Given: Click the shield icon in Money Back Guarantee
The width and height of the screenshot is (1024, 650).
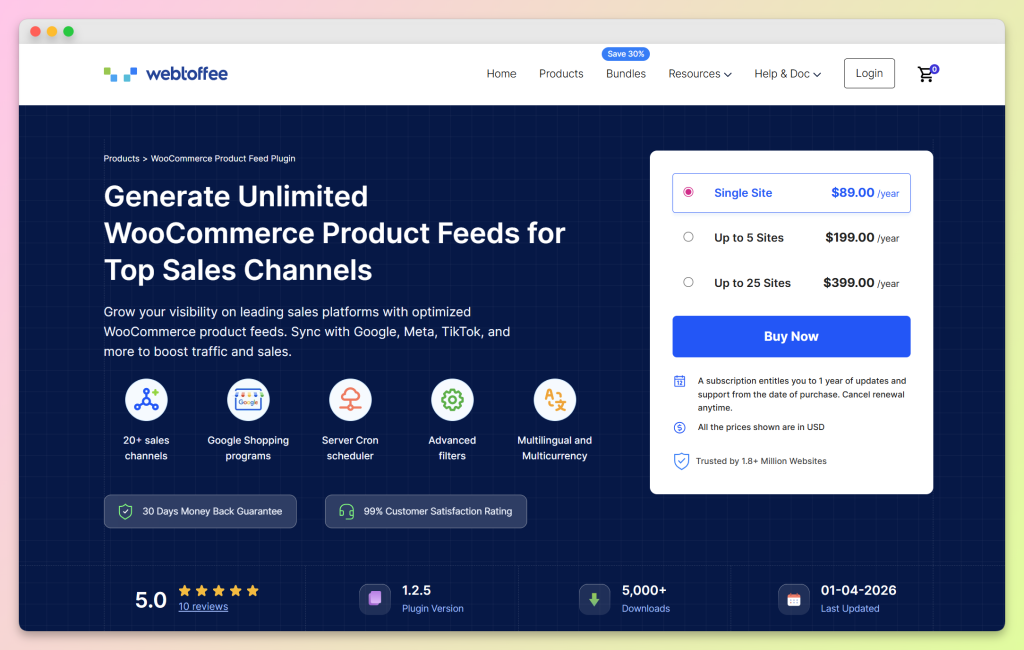Looking at the screenshot, I should click(125, 512).
